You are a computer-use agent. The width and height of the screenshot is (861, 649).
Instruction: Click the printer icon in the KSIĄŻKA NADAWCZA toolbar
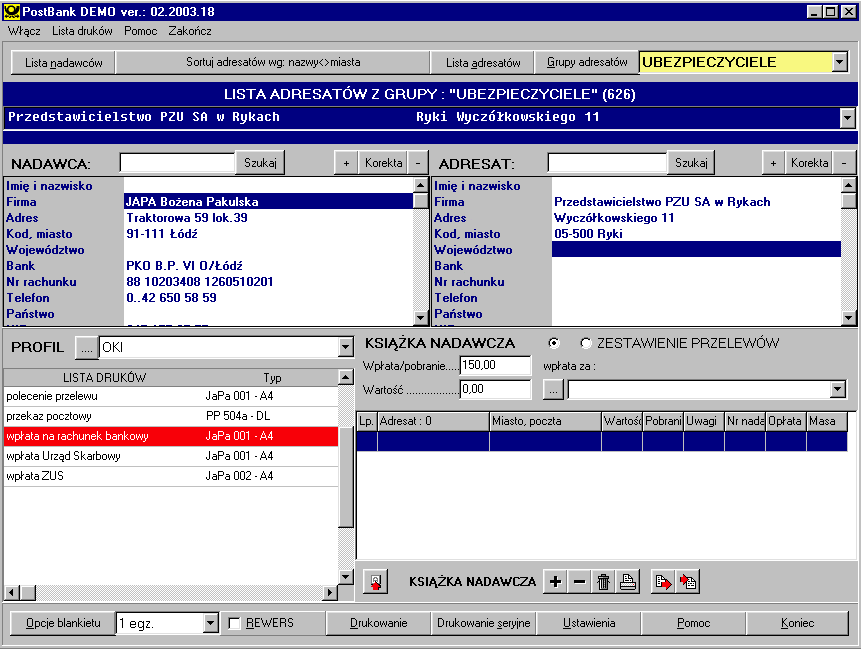[628, 581]
